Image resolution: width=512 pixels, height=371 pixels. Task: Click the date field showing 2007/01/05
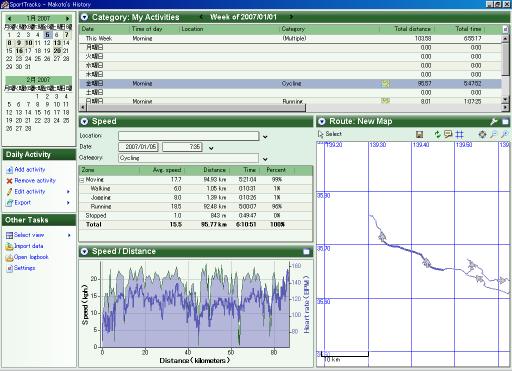click(138, 147)
